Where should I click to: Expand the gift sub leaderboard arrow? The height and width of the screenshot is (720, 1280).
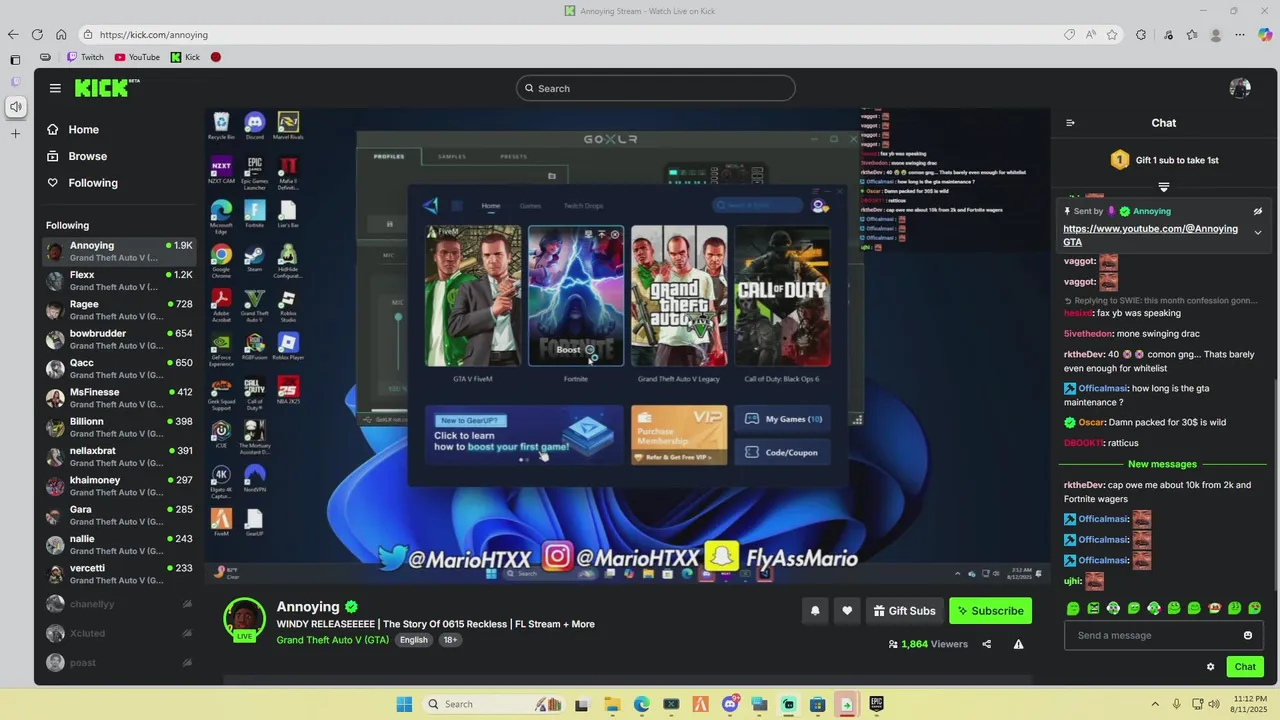click(x=1164, y=187)
